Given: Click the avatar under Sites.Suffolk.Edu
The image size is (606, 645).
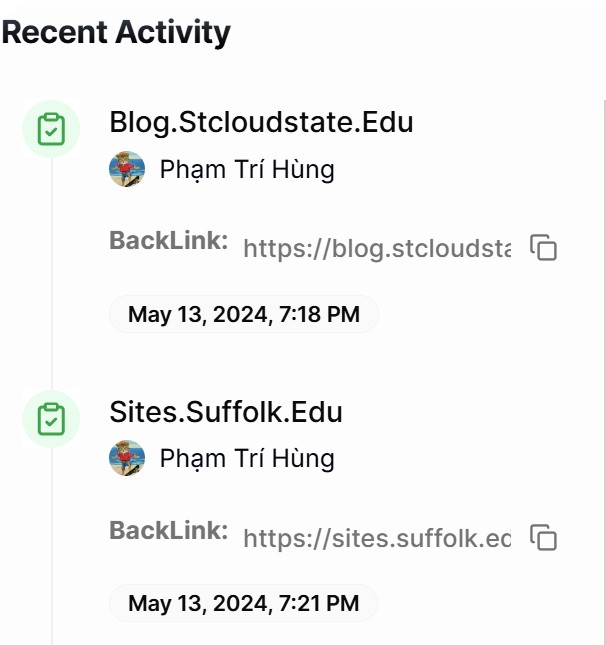Looking at the screenshot, I should [127, 458].
